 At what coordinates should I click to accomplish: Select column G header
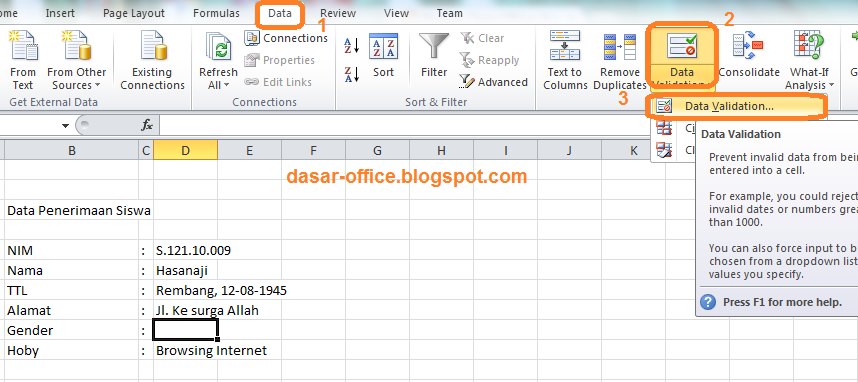click(x=378, y=150)
